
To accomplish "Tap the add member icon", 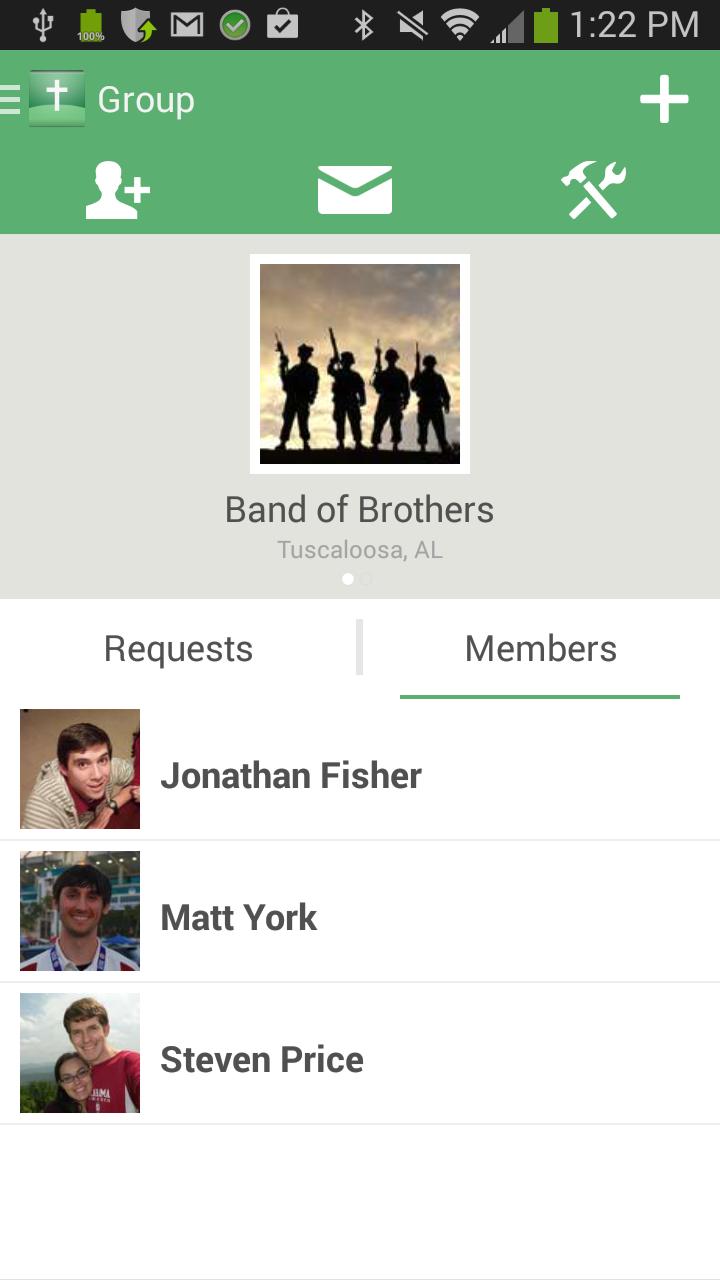I will 117,190.
